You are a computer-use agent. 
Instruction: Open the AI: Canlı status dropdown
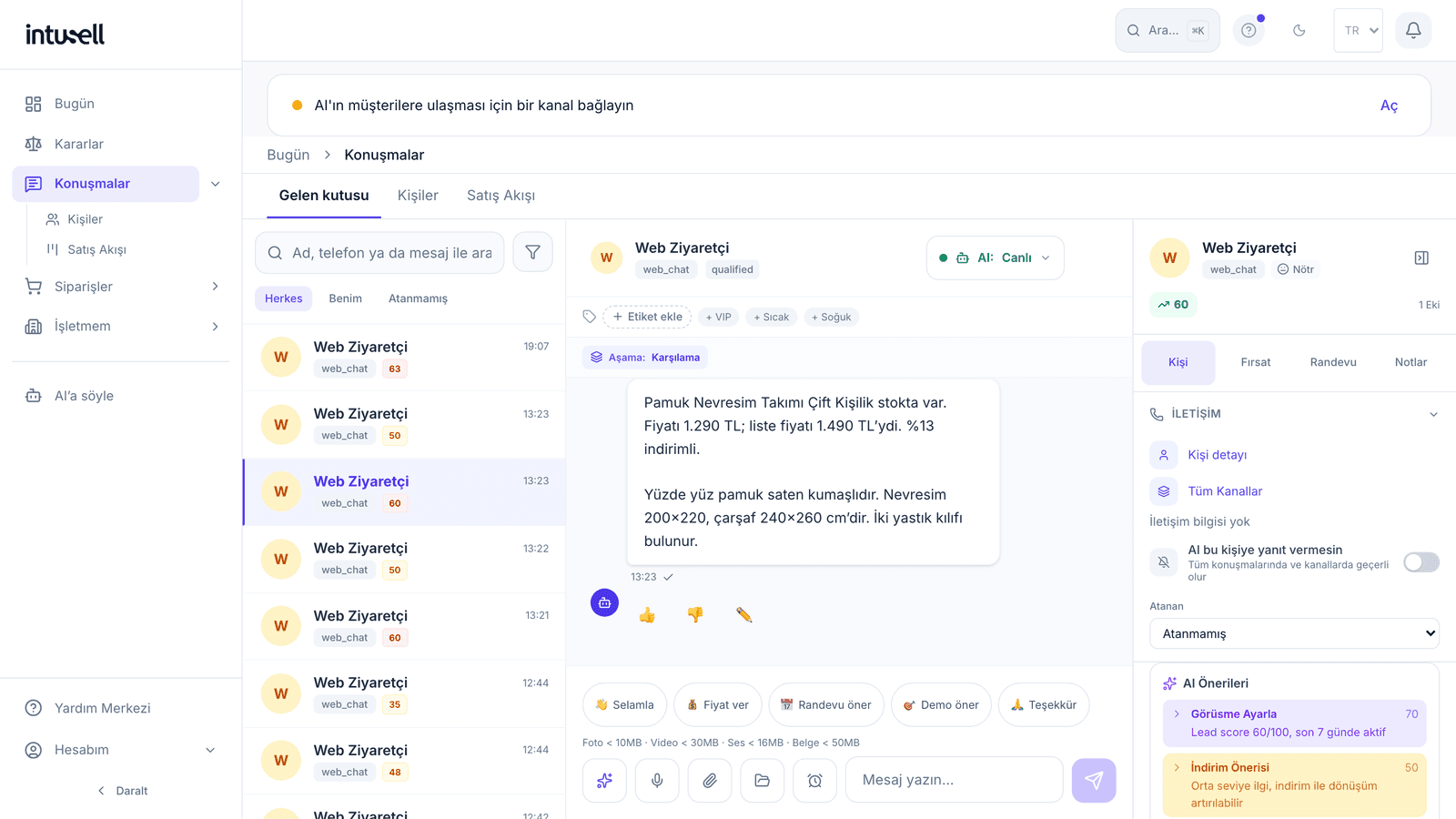[x=996, y=258]
